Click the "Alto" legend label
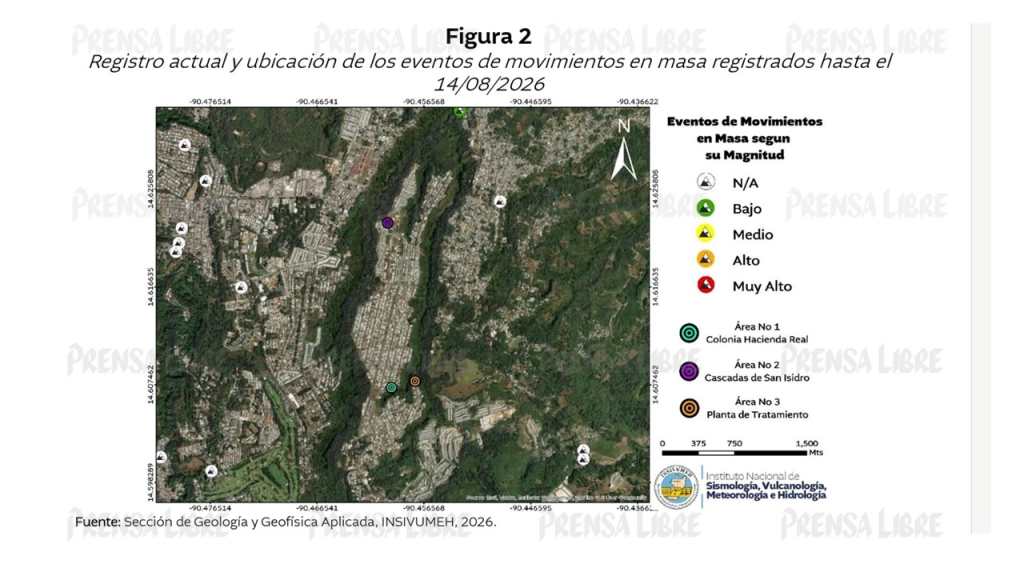 [746, 261]
